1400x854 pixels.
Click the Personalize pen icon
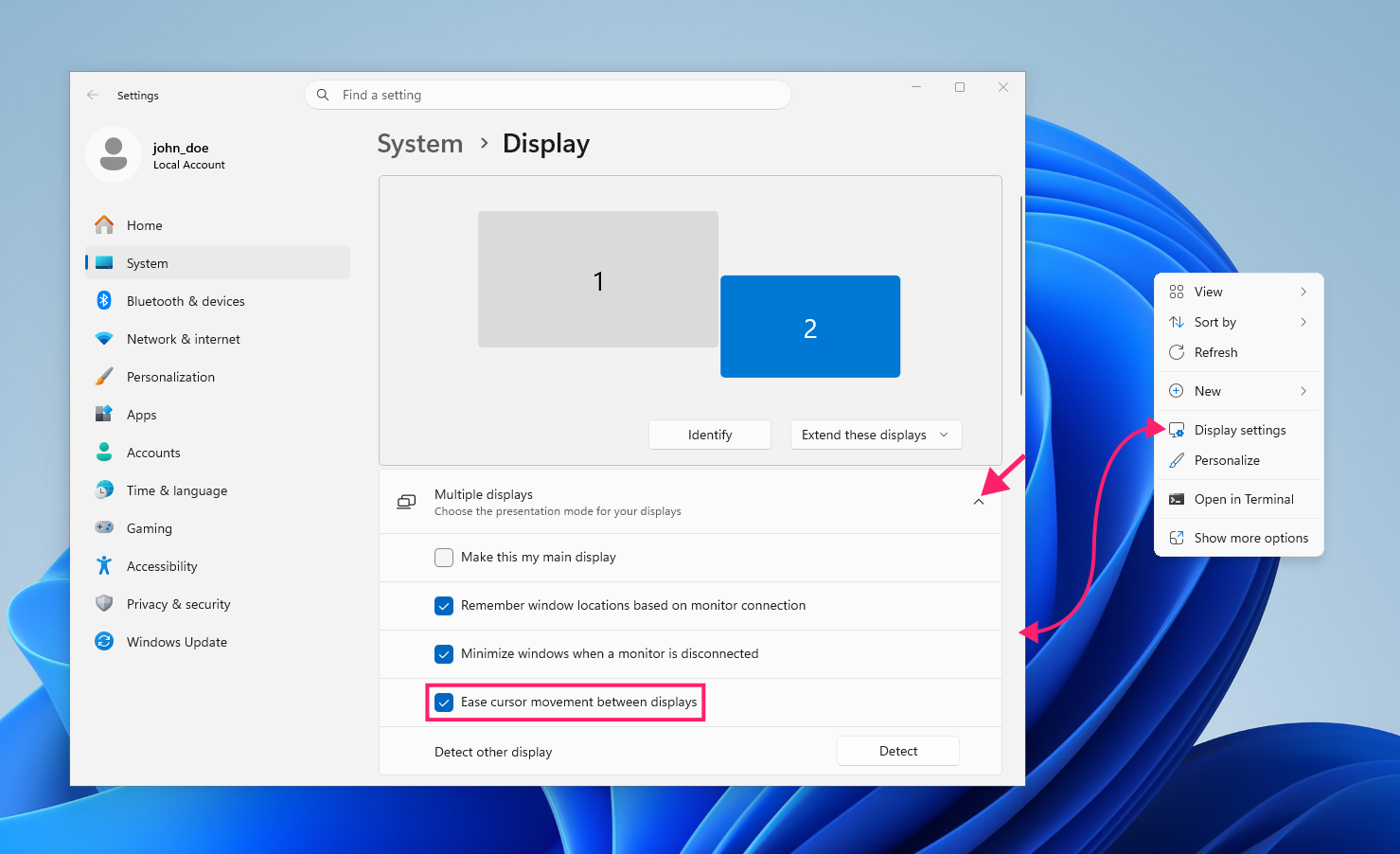coord(1177,460)
